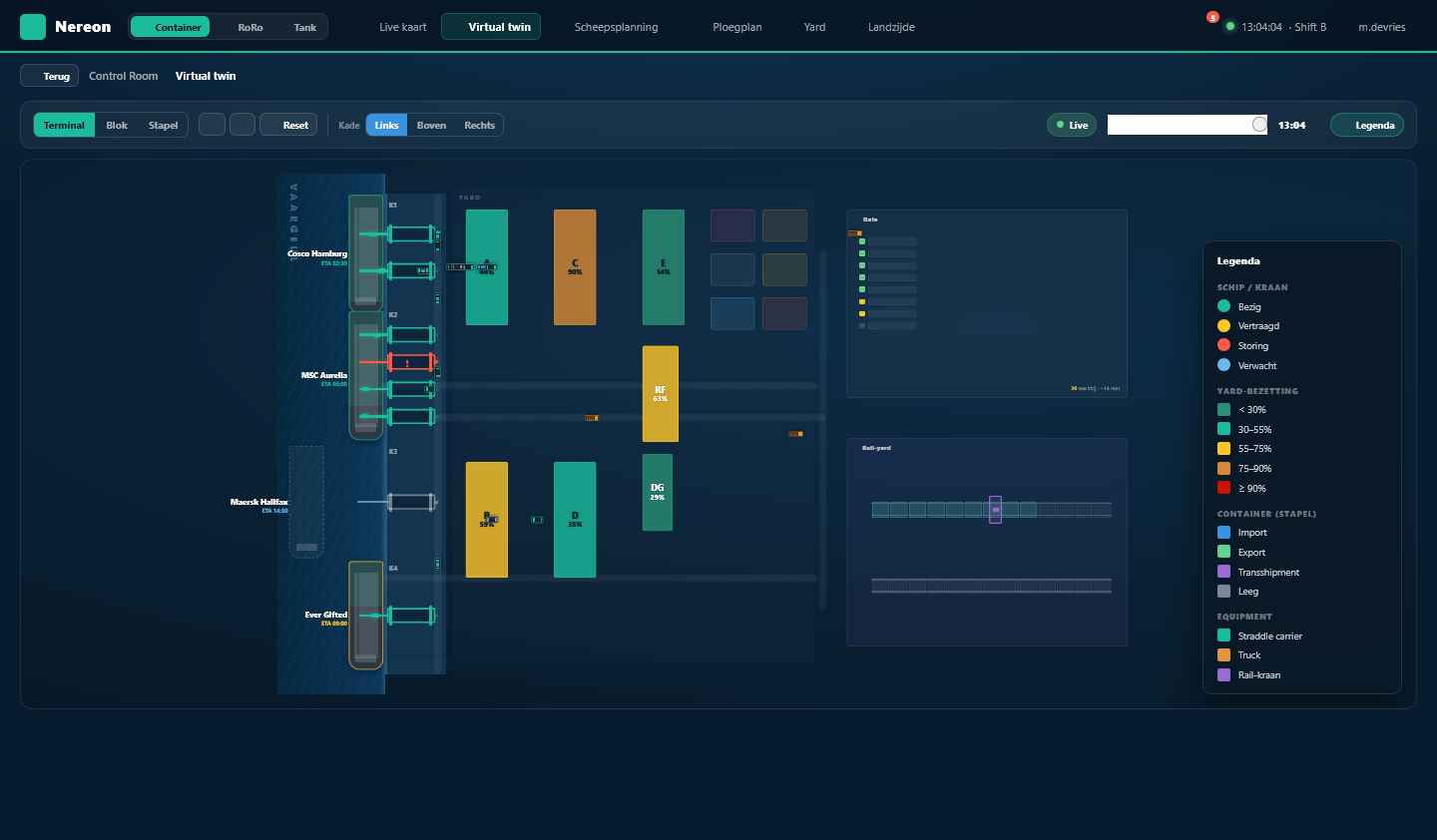This screenshot has width=1437, height=840.
Task: Click the red faulted crane with exclamation mark
Action: 411,362
